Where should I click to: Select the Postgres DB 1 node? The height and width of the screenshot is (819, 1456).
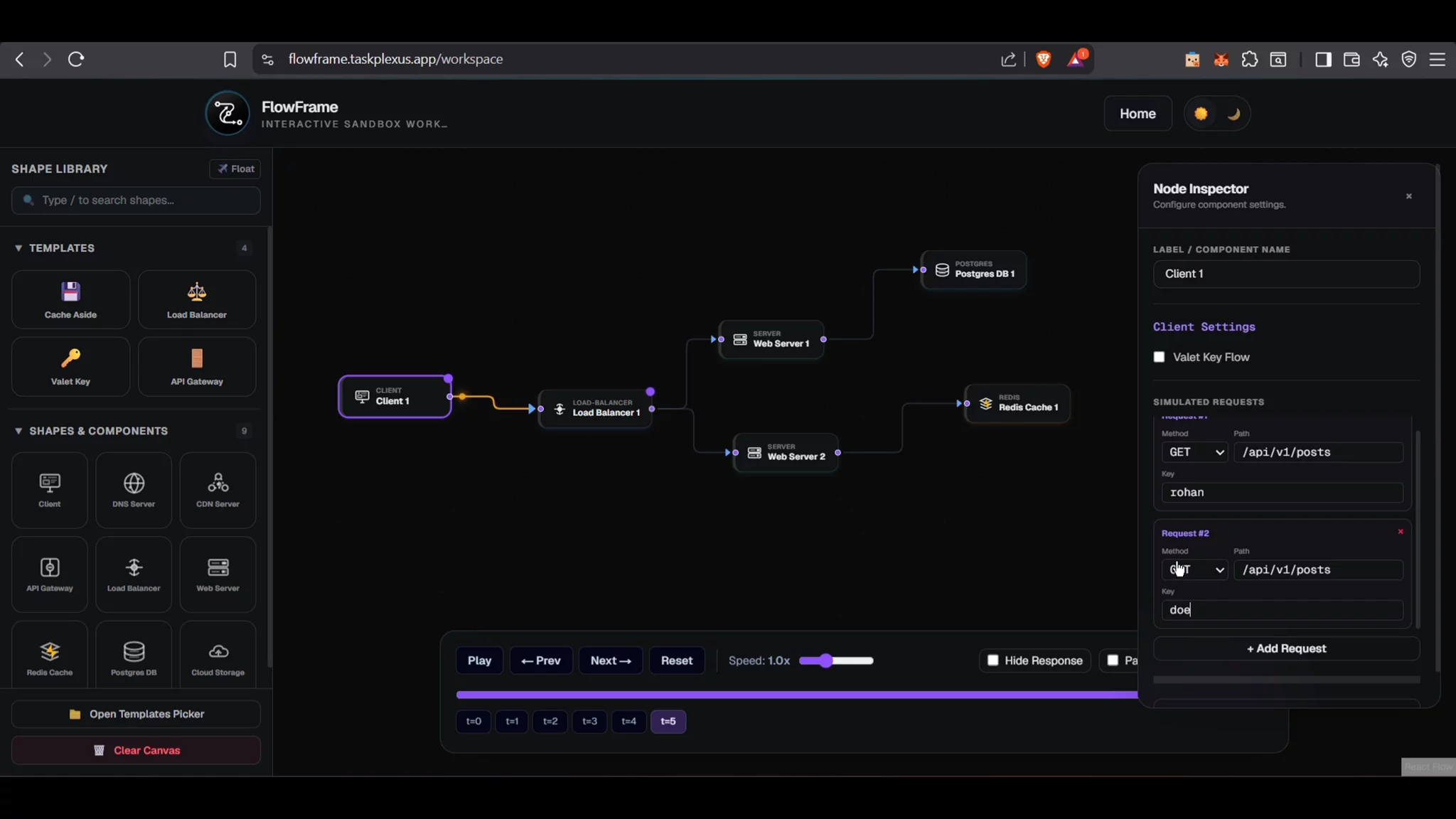[x=974, y=269]
